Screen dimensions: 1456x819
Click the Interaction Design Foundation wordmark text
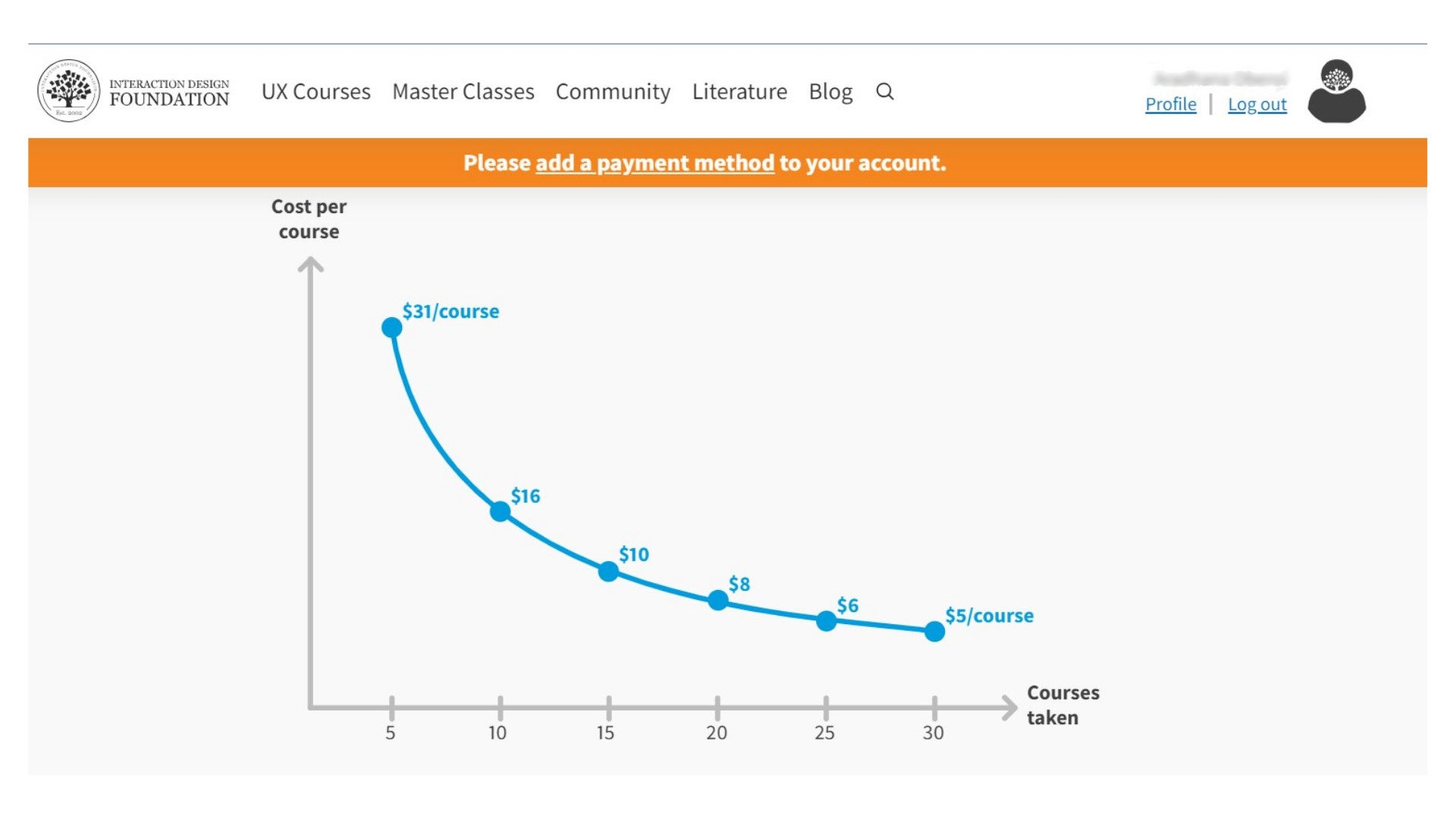coord(169,93)
